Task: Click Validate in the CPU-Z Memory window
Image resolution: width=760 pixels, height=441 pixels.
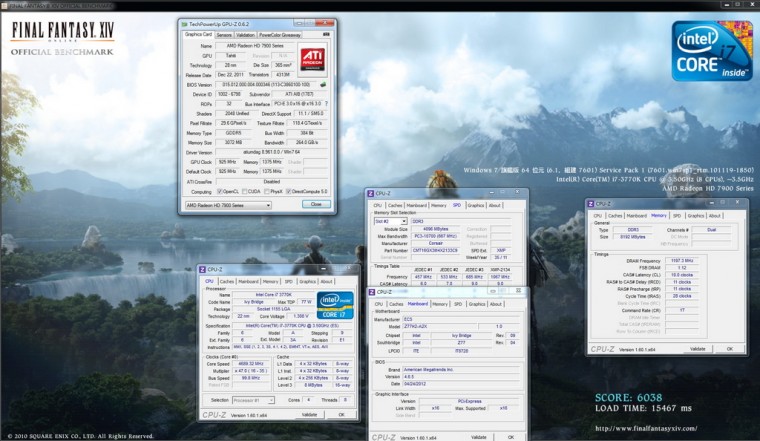Action: (695, 350)
